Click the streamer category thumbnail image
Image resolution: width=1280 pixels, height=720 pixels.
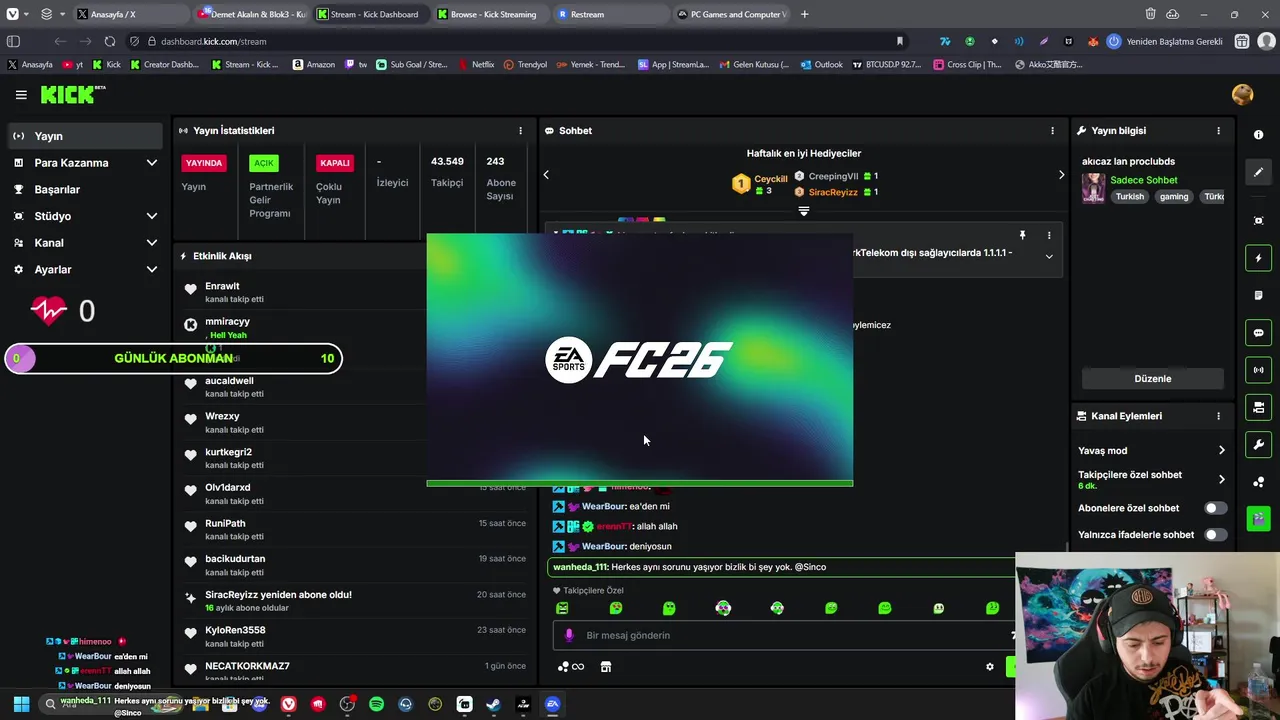(x=1093, y=188)
